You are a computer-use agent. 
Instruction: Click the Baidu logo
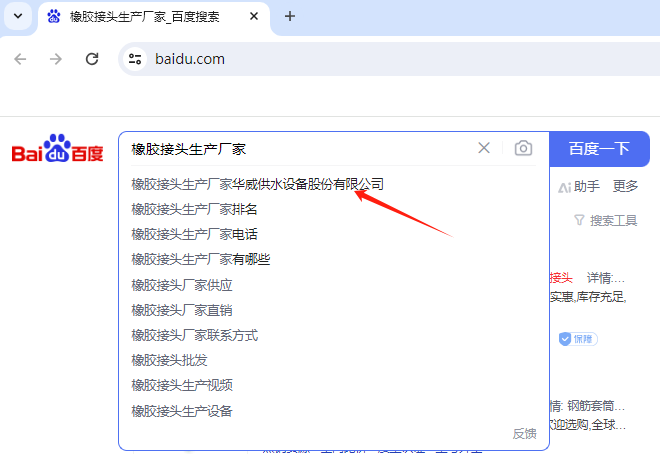tap(57, 150)
